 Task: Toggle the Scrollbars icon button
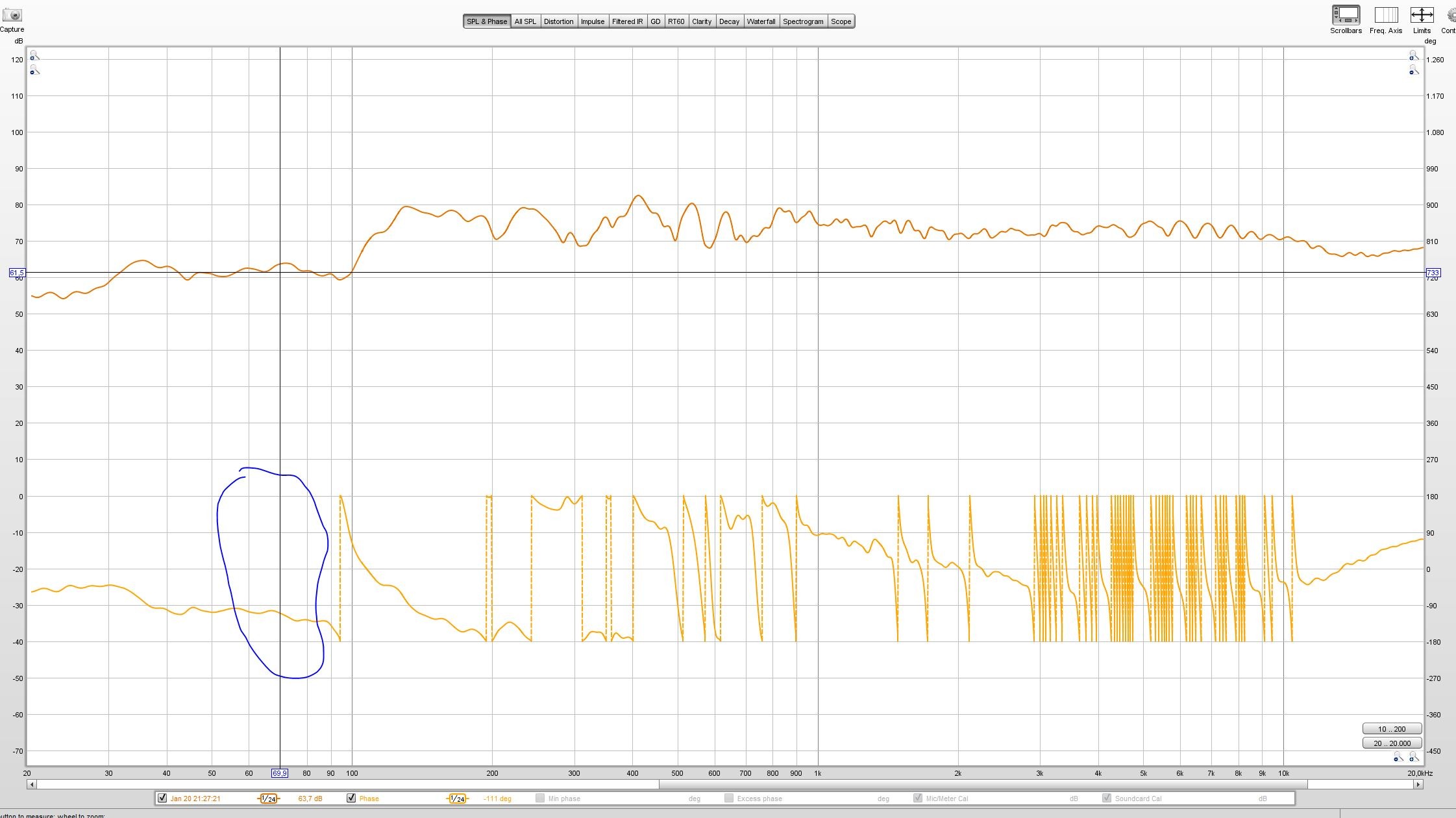click(1346, 15)
